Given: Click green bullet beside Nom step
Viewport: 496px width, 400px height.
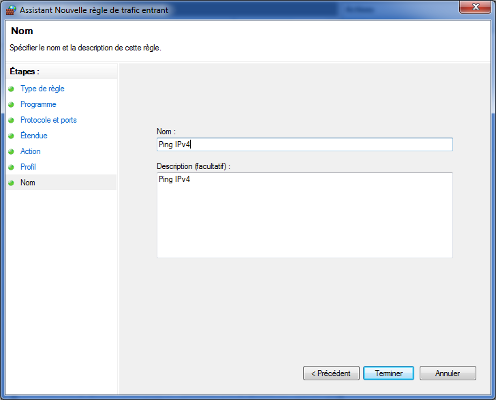Looking at the screenshot, I should 11,183.
